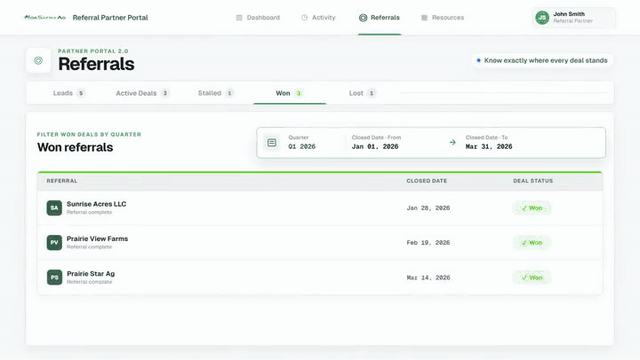Click the Active Deals count badge
This screenshot has height=360, width=640.
(x=165, y=93)
